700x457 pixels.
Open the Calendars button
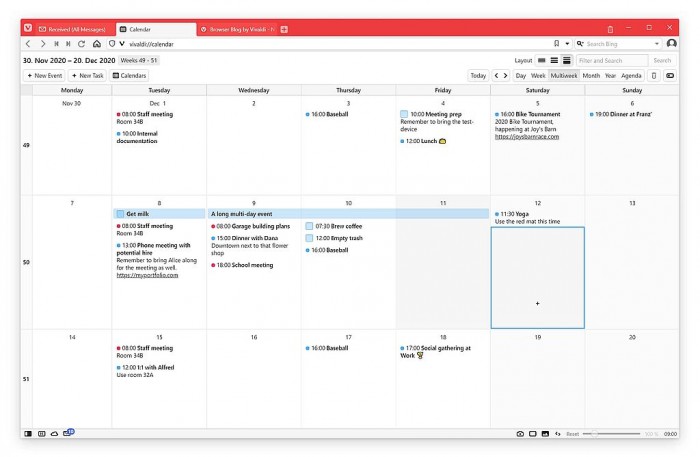click(x=129, y=75)
